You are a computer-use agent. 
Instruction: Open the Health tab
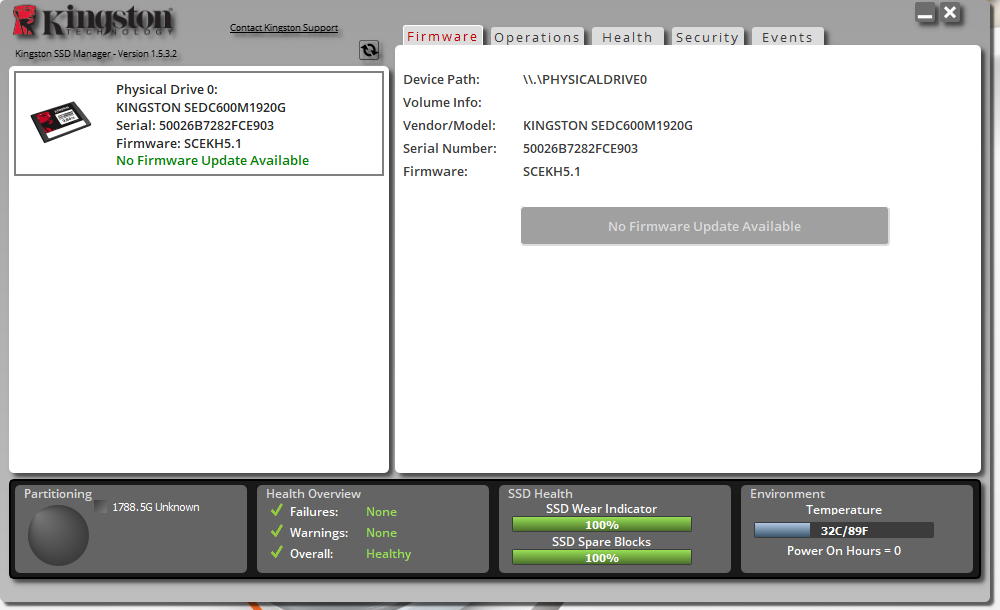[628, 37]
